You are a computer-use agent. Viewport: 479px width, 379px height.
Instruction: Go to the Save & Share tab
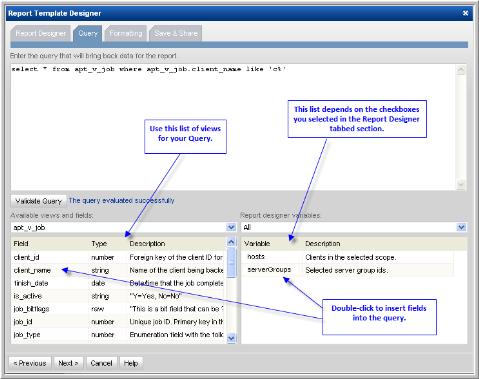click(176, 33)
